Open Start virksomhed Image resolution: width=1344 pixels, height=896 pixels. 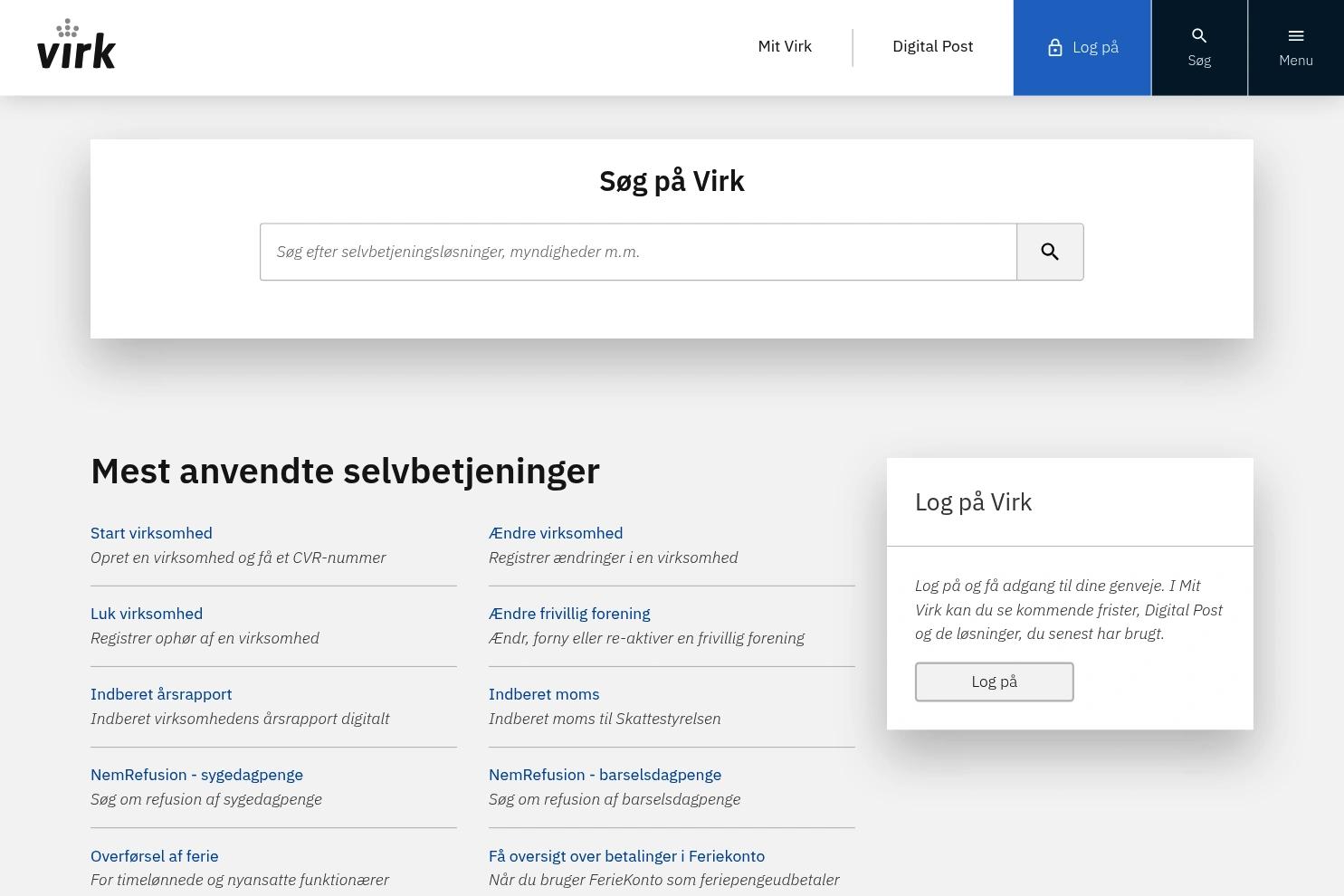pos(151,533)
